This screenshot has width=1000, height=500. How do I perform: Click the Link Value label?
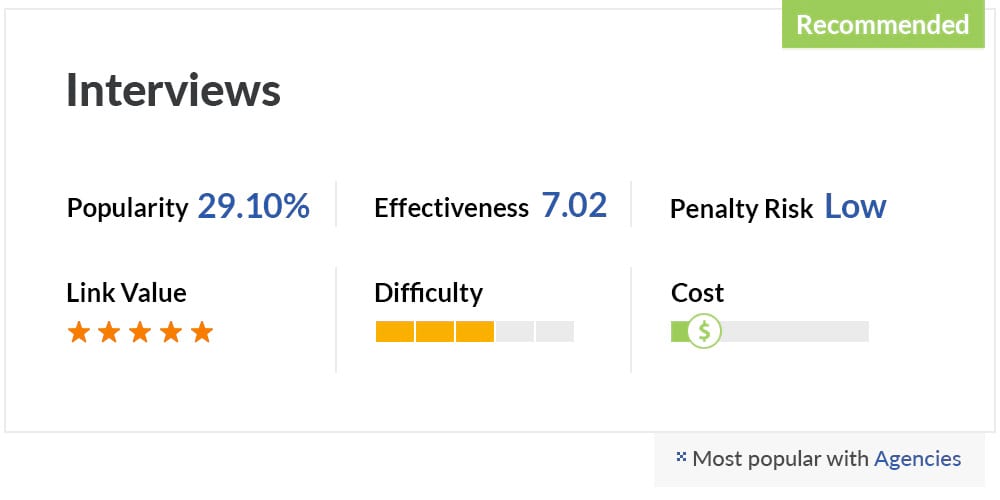coord(126,293)
